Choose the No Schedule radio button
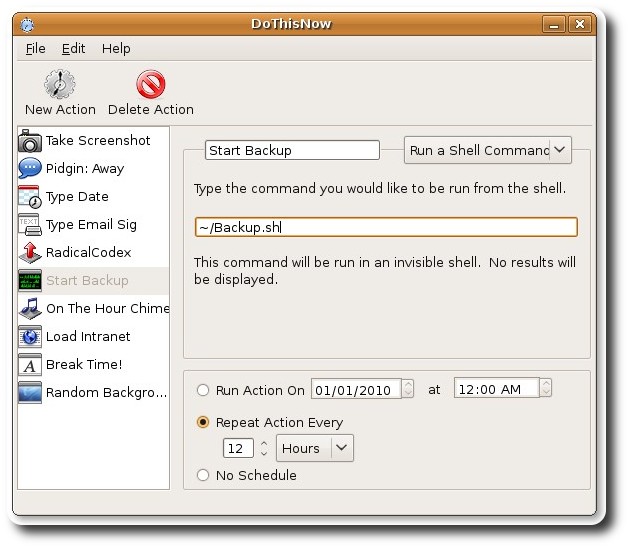 point(203,475)
